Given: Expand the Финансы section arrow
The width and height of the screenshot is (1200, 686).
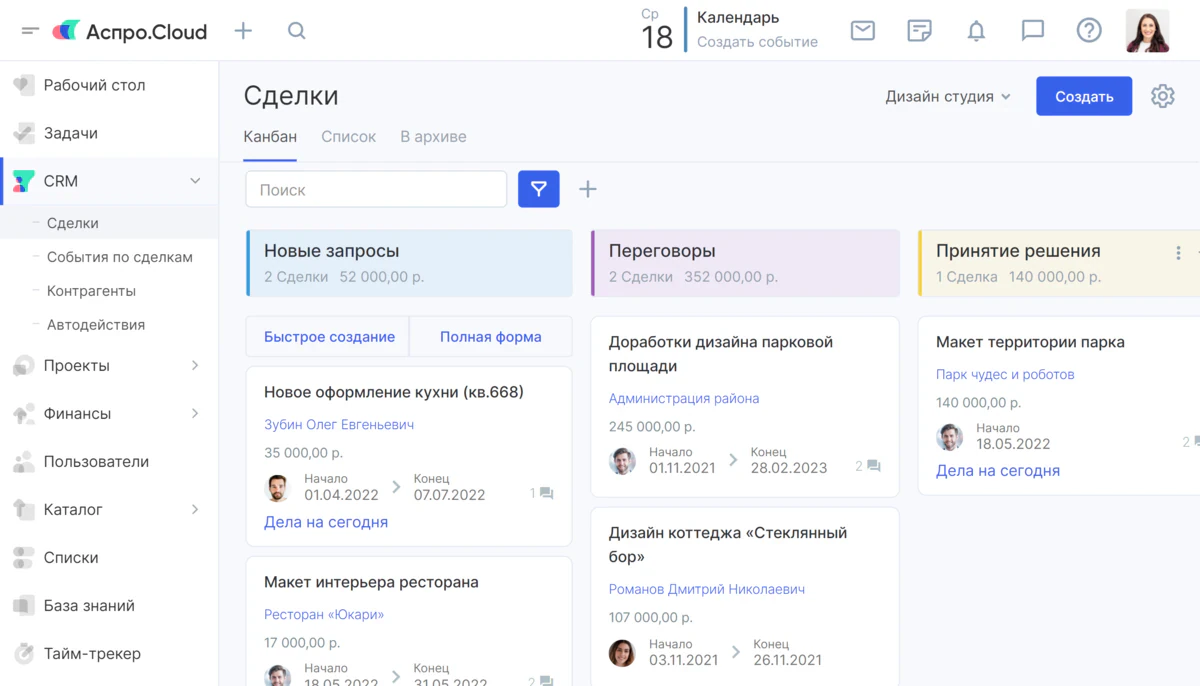Looking at the screenshot, I should click(x=195, y=414).
